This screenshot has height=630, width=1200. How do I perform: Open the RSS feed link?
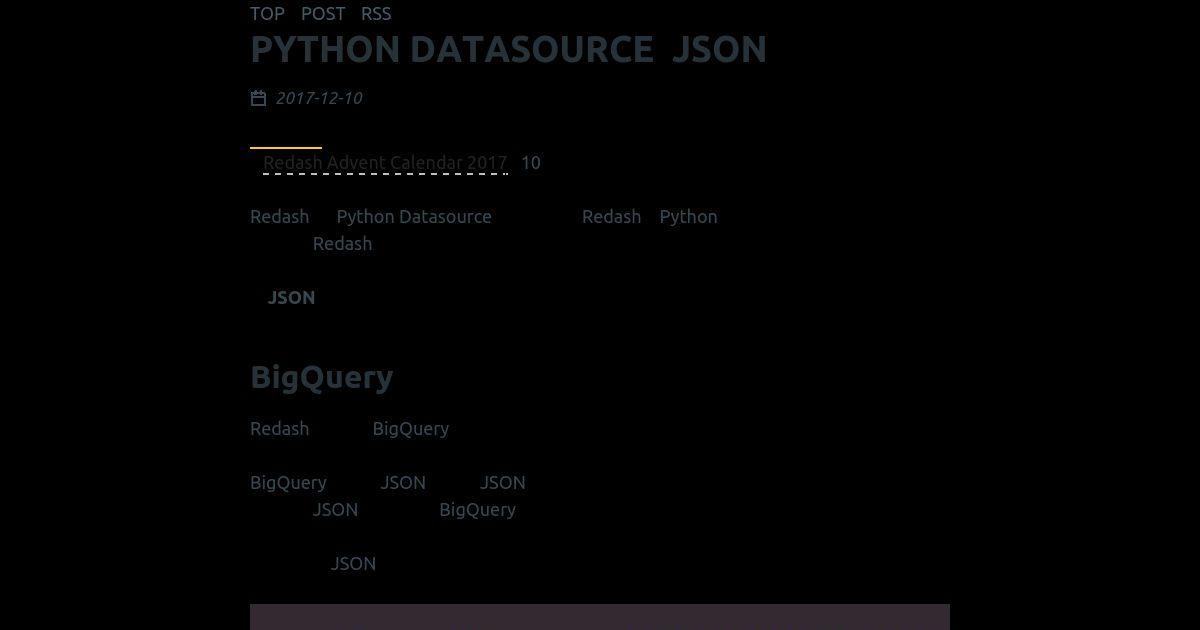[376, 14]
